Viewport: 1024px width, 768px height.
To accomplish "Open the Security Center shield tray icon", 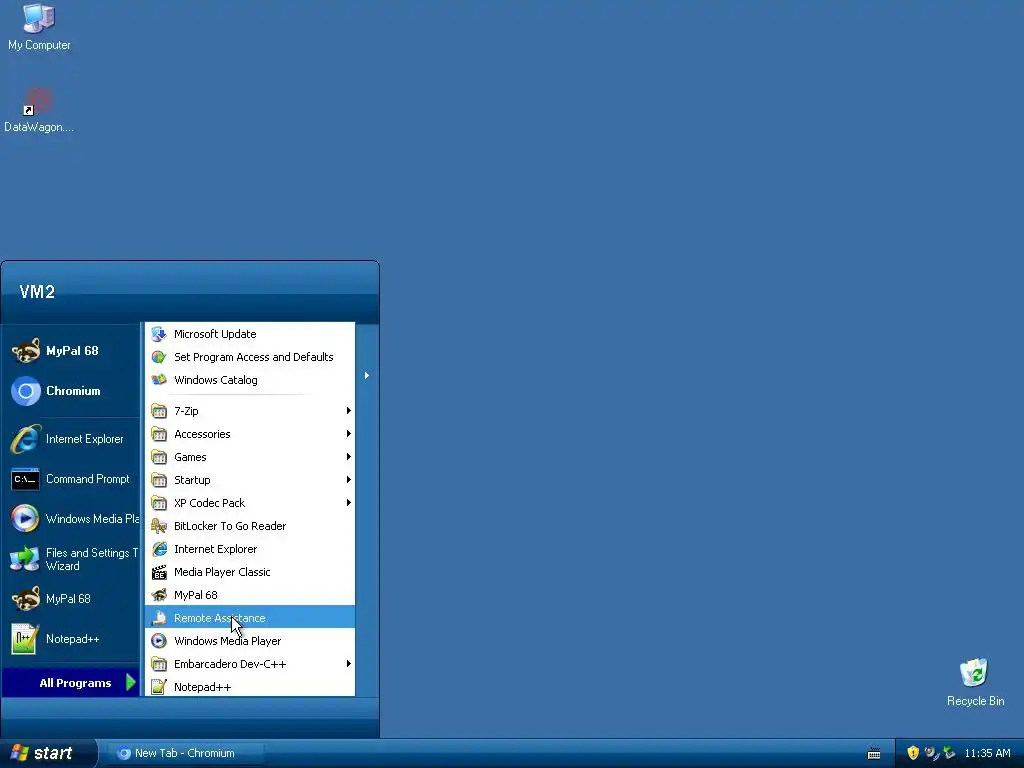I will click(x=913, y=753).
